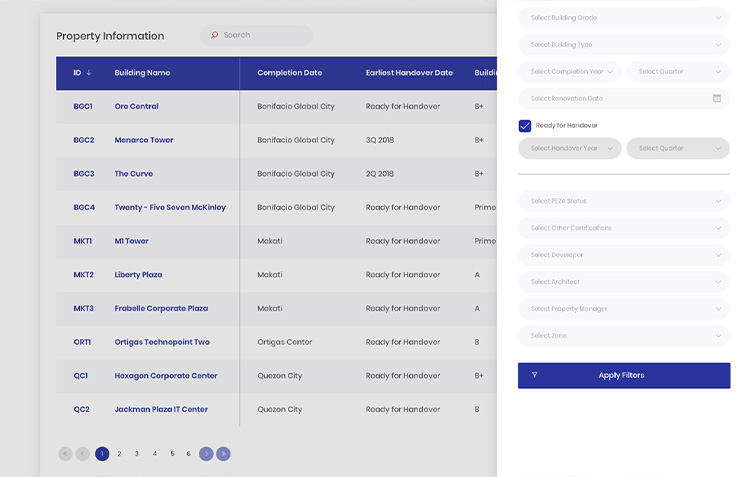
Task: Open Select Handover Year dropdown
Action: tap(570, 148)
